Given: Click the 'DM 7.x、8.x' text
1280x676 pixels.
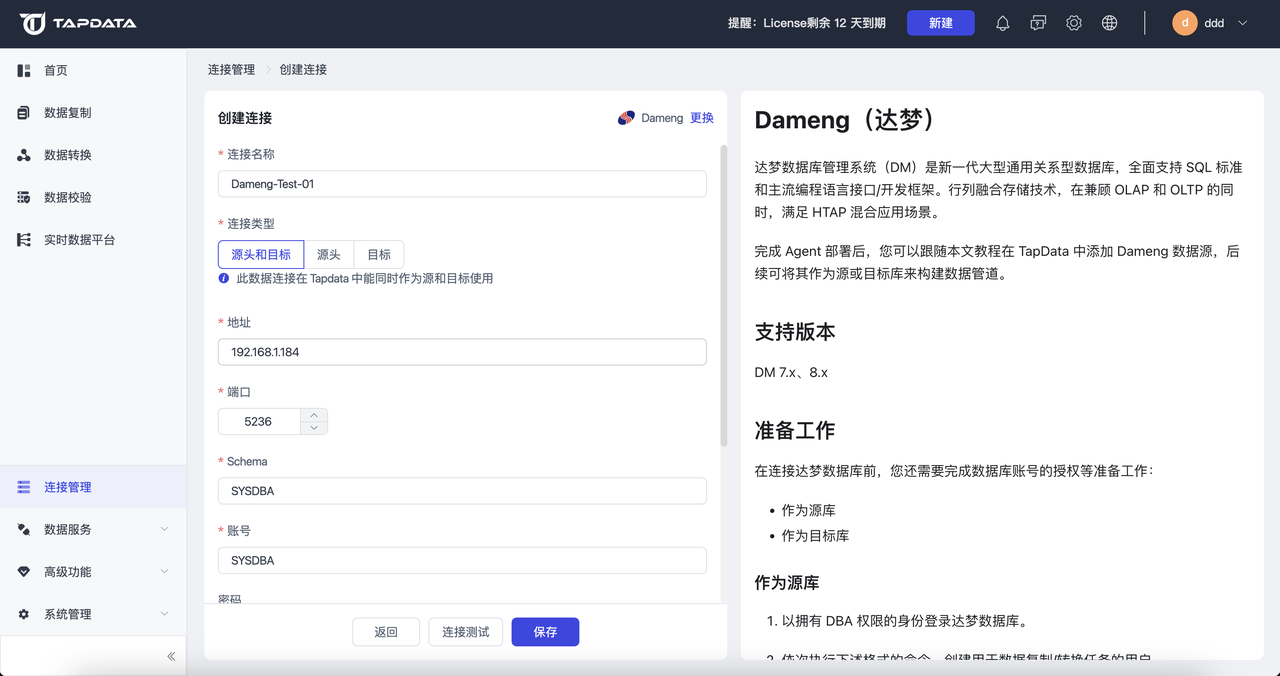Looking at the screenshot, I should coord(791,372).
